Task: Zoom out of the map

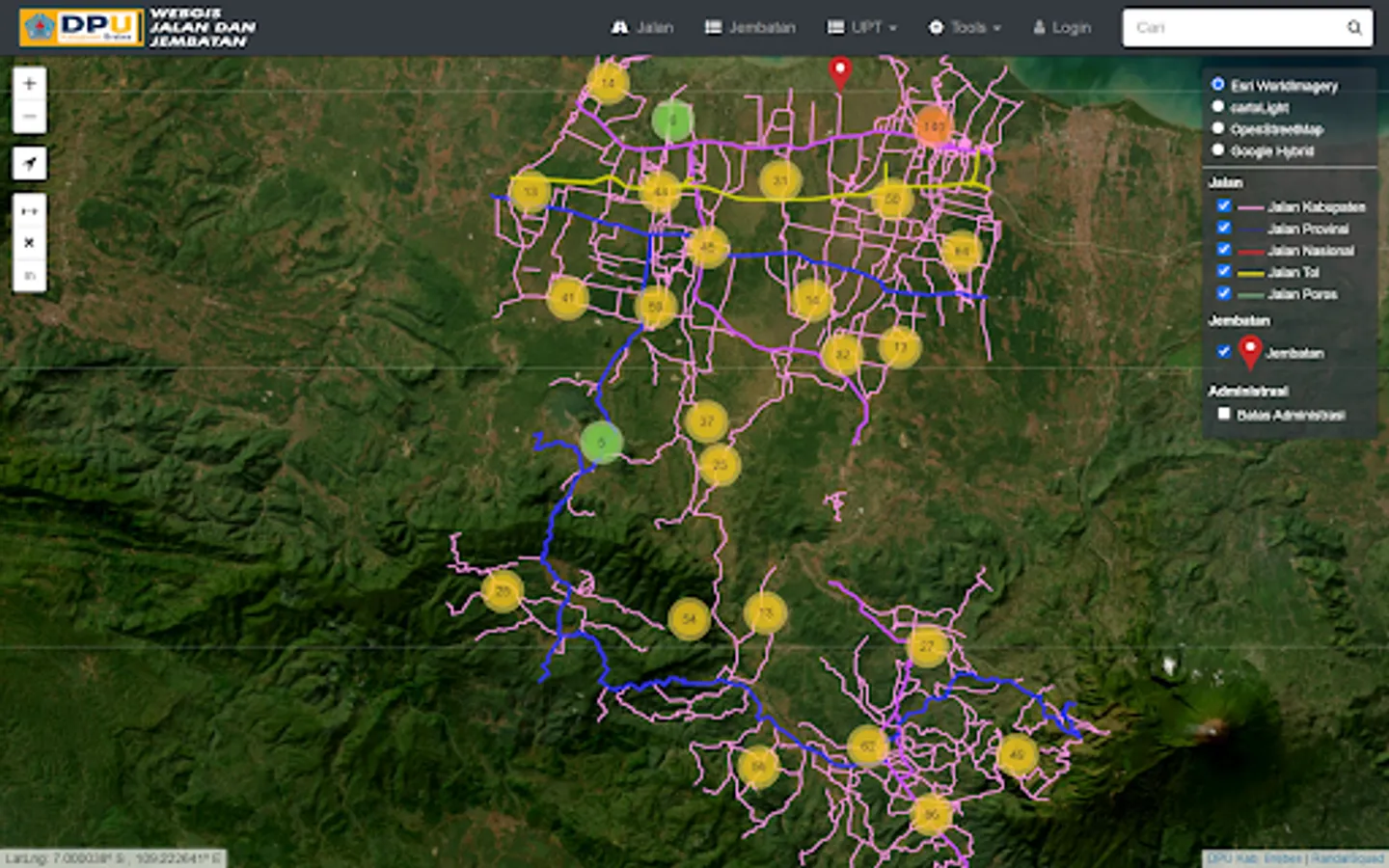Action: [30, 117]
